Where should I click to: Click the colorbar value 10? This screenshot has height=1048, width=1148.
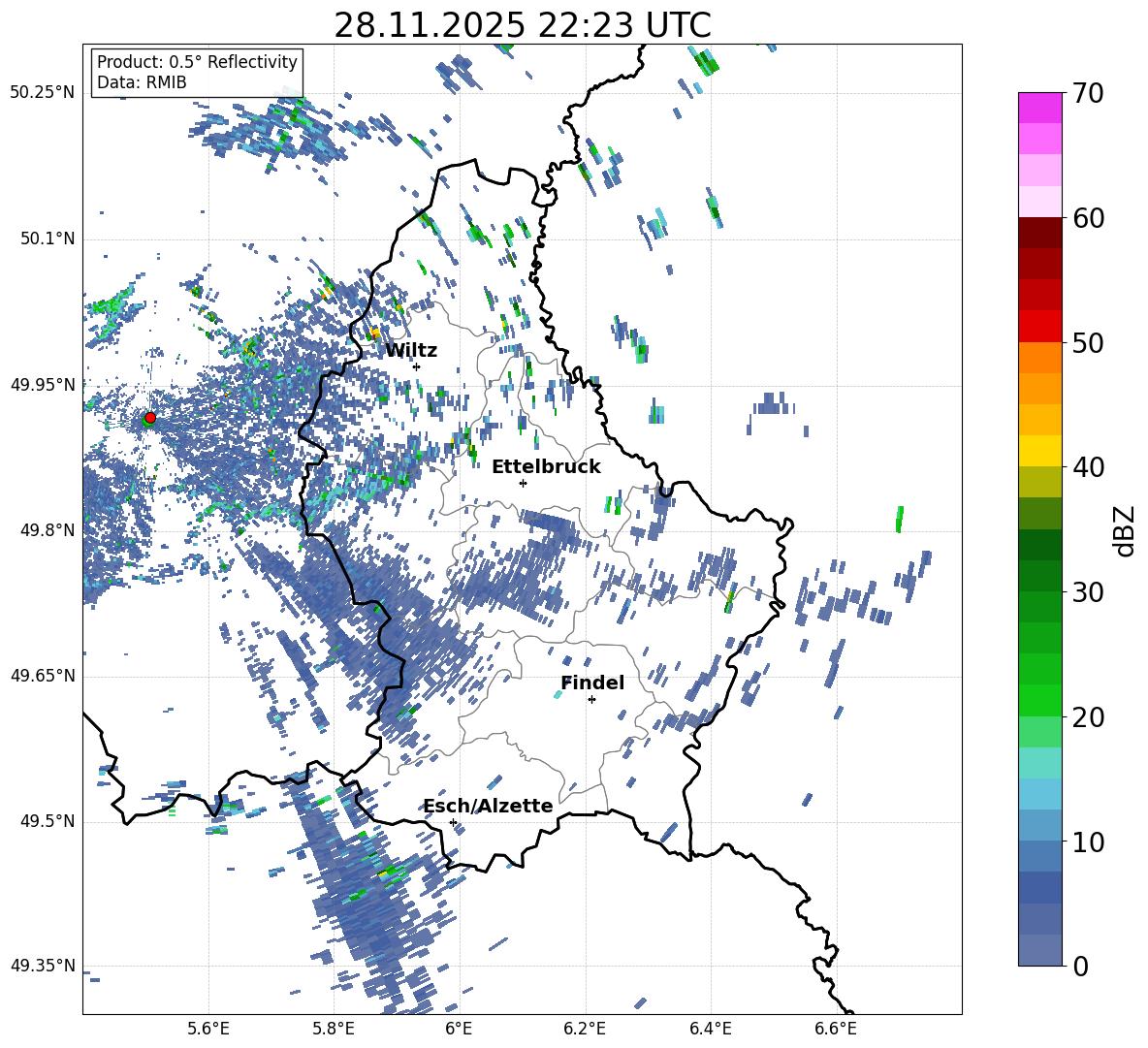click(x=1088, y=842)
